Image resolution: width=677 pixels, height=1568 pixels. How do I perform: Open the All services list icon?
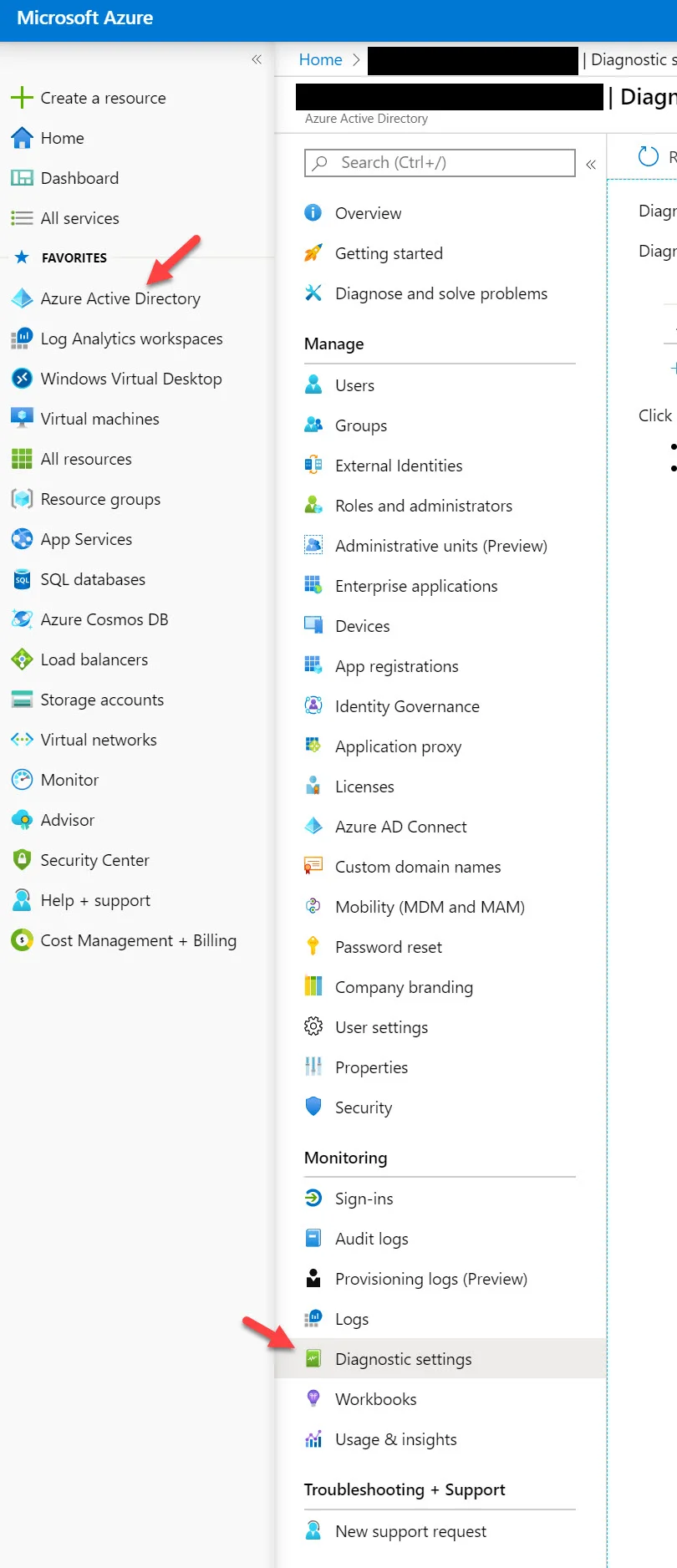pyautogui.click(x=22, y=218)
